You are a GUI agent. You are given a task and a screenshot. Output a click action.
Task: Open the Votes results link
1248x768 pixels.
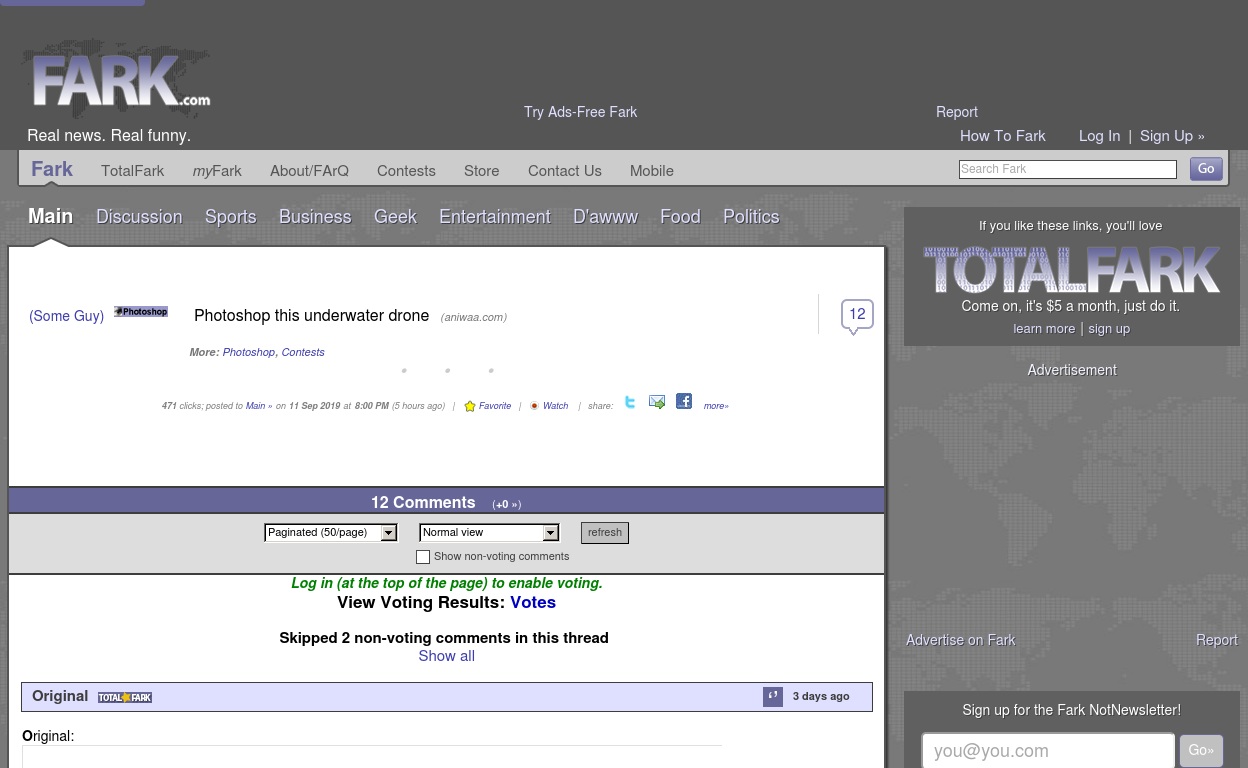tap(533, 602)
